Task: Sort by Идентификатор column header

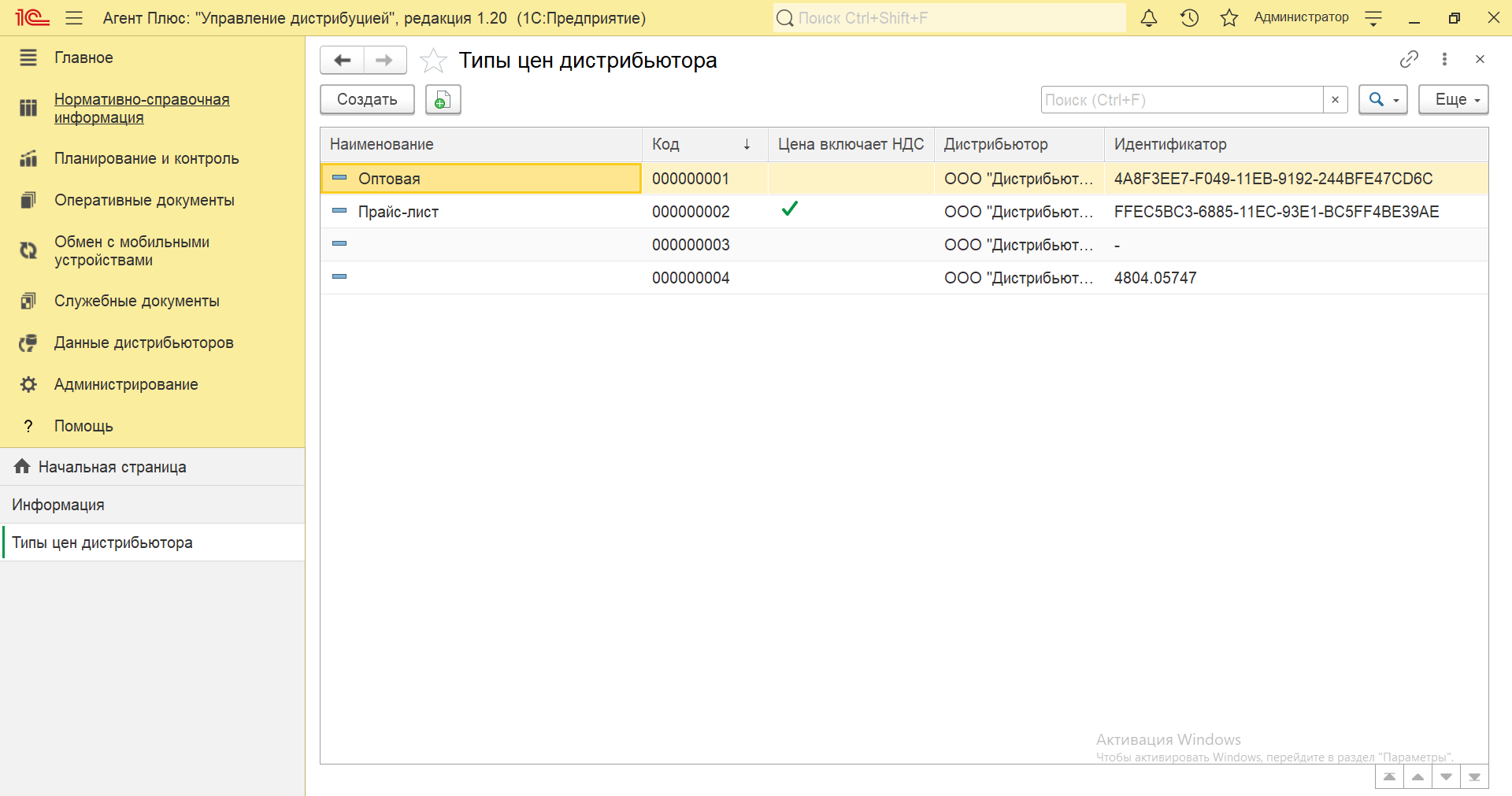Action: [x=1296, y=144]
